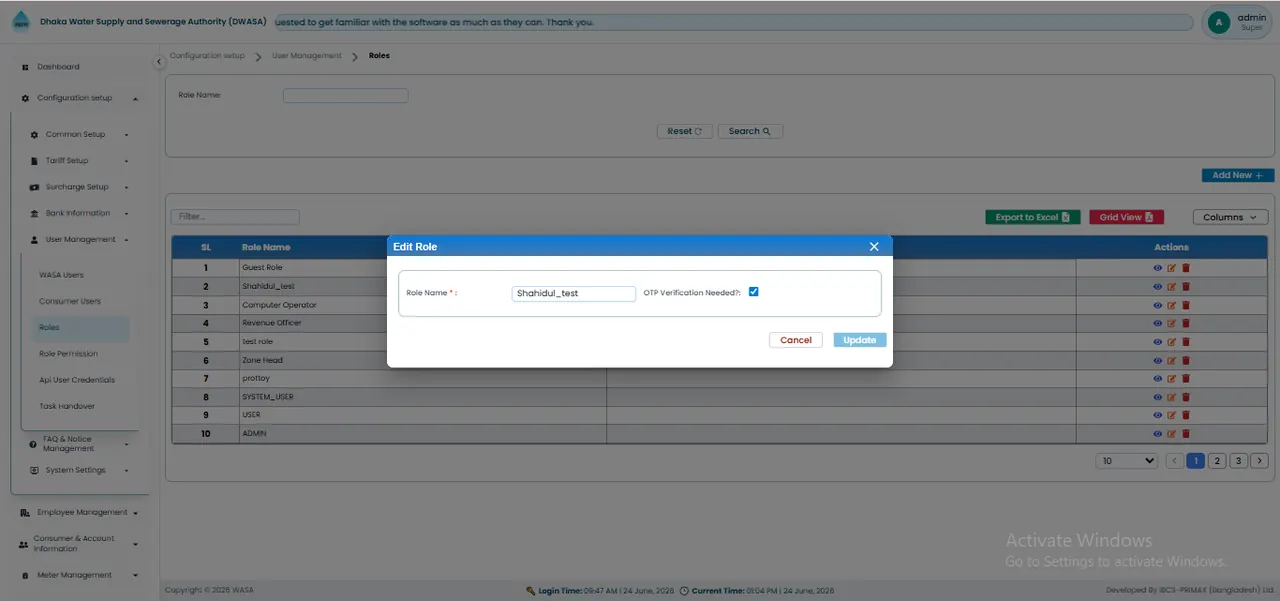1280x601 pixels.
Task: Collapse the Configuration setup menu
Action: click(x=135, y=98)
